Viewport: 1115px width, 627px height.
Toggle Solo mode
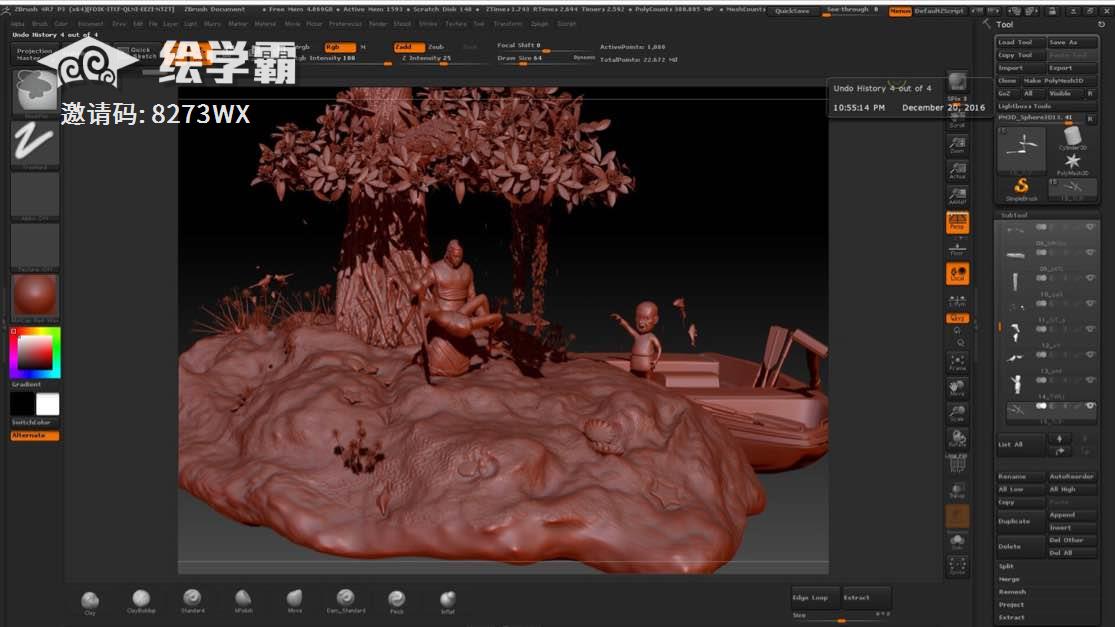click(957, 541)
